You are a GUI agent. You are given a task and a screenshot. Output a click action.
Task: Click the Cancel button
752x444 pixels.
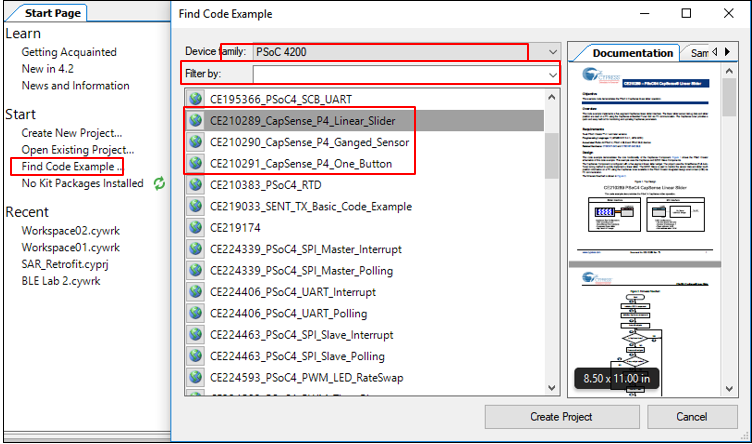tap(692, 417)
